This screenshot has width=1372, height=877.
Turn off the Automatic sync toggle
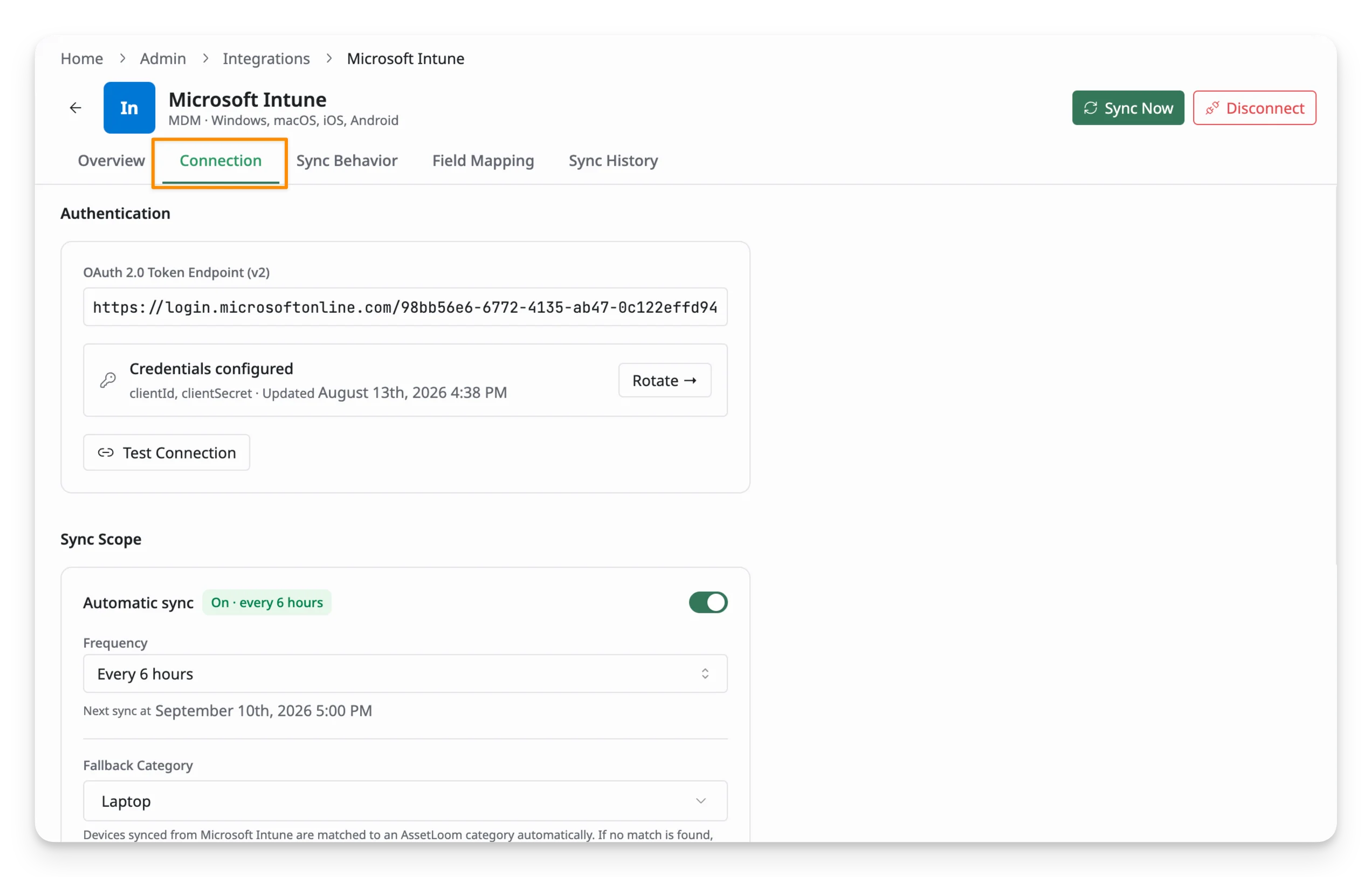coord(708,602)
